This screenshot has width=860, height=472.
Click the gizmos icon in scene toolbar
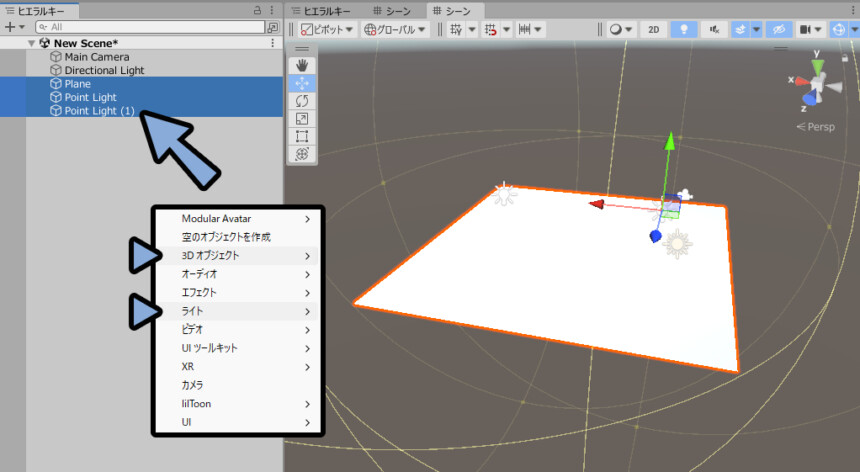(x=839, y=29)
